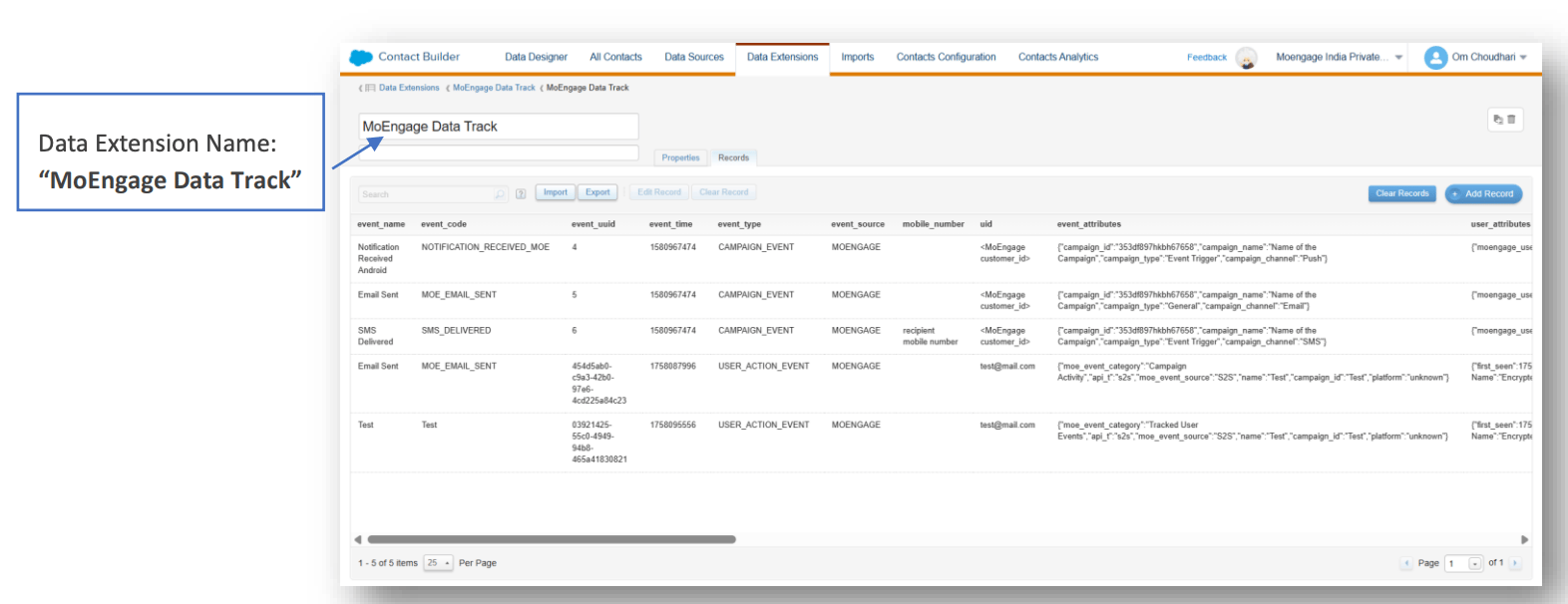
Task: Click the 1758087996 event time cell
Action: click(x=673, y=367)
